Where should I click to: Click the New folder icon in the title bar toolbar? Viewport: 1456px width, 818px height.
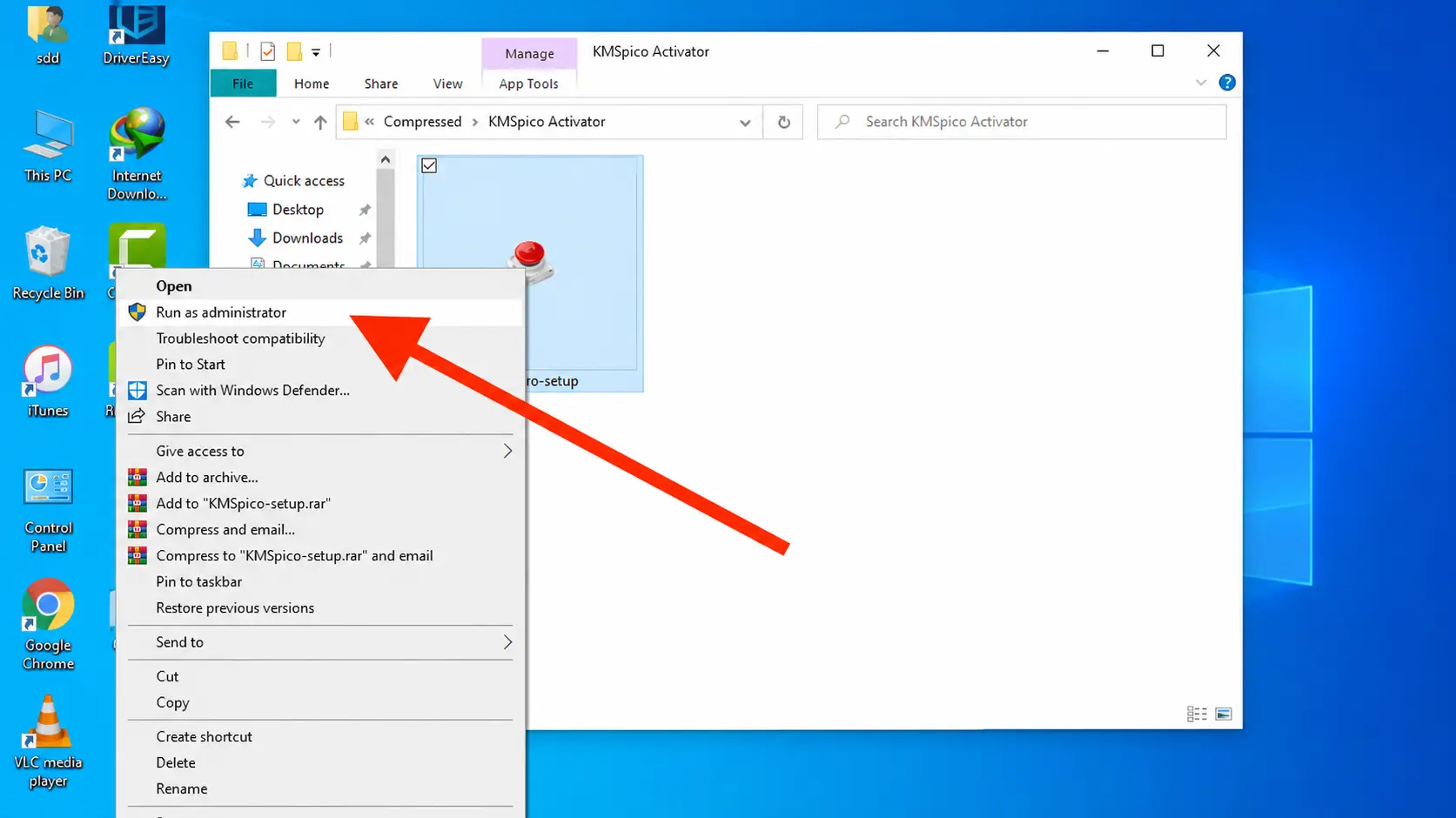pyautogui.click(x=295, y=51)
